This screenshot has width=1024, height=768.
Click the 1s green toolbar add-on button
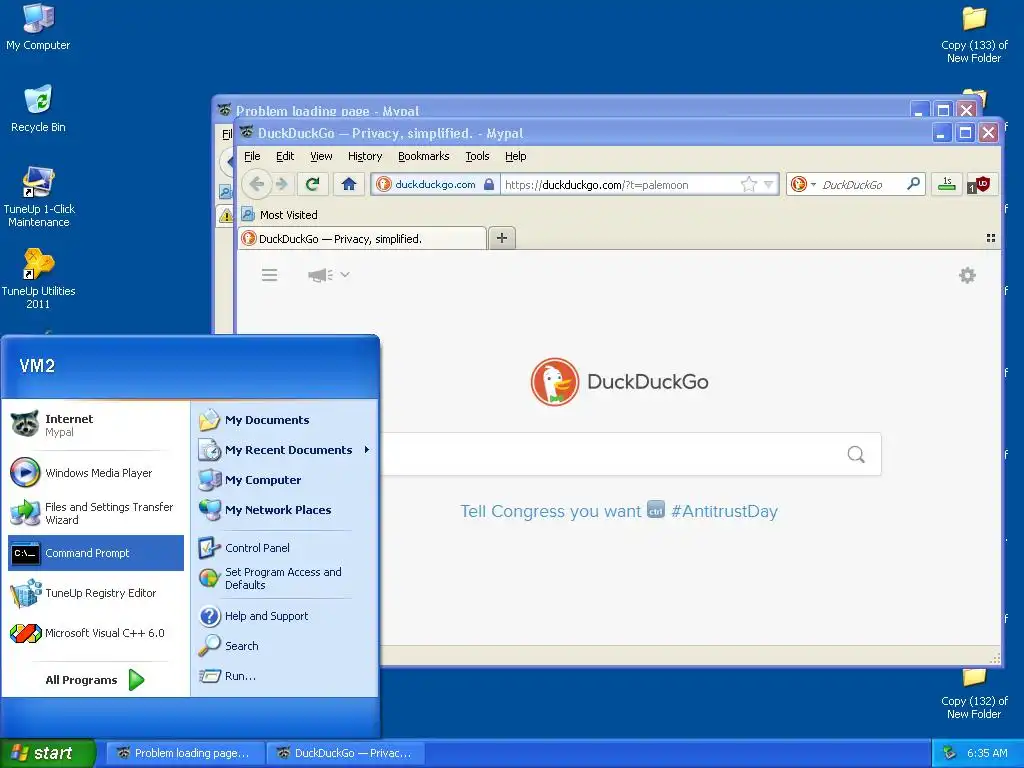947,184
